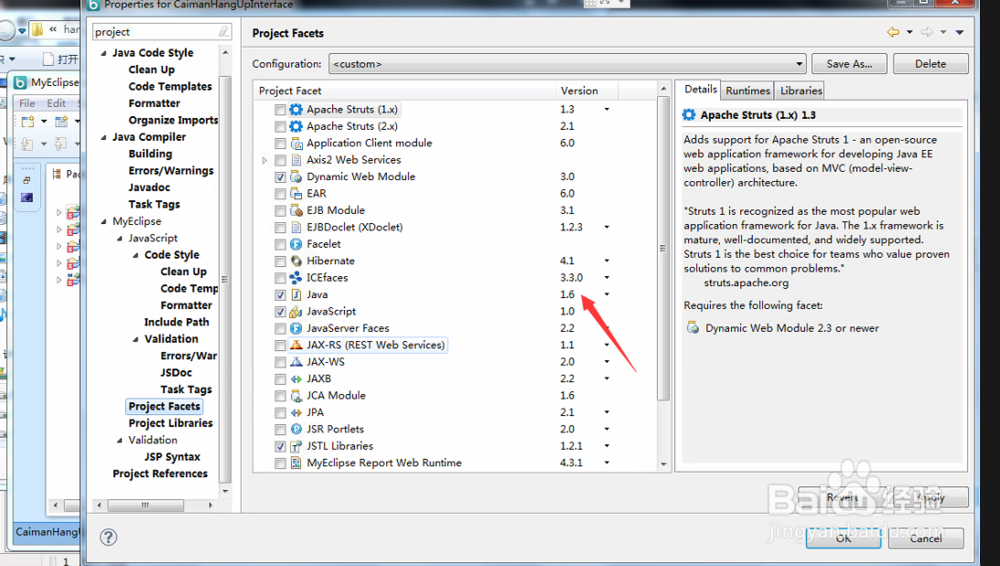Click the JAX-RS (REST Web Services) icon
The width and height of the screenshot is (1000, 566).
(x=296, y=345)
